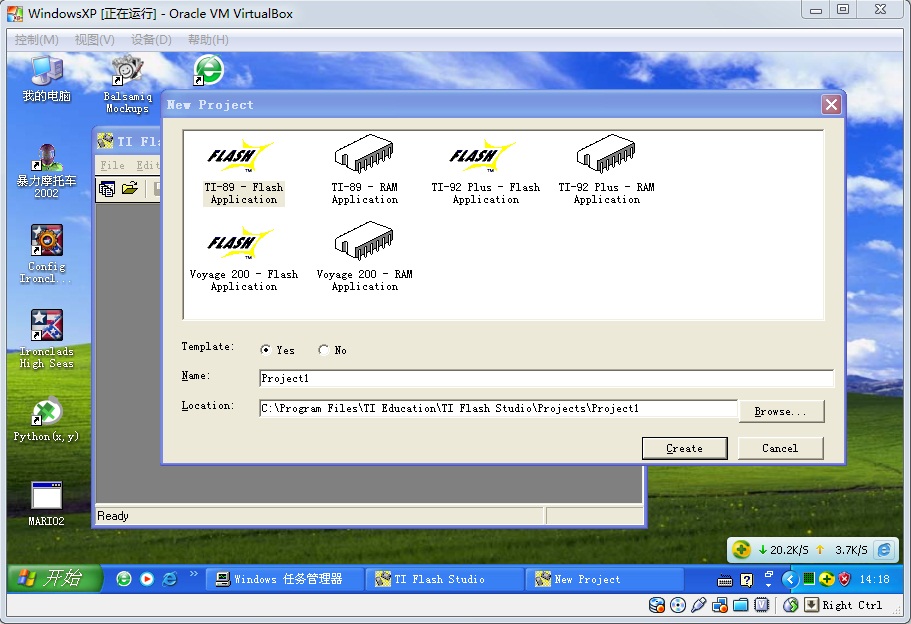Viewport: 911px width, 624px height.
Task: Pick the Voyage 200 RAM Application icon
Action: (364, 258)
